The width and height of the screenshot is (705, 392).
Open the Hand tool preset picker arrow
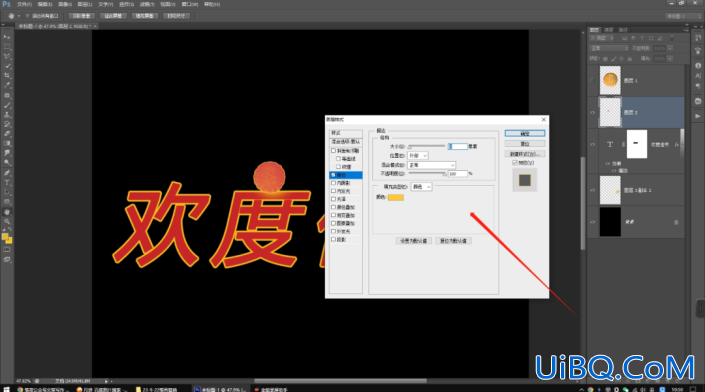point(18,16)
